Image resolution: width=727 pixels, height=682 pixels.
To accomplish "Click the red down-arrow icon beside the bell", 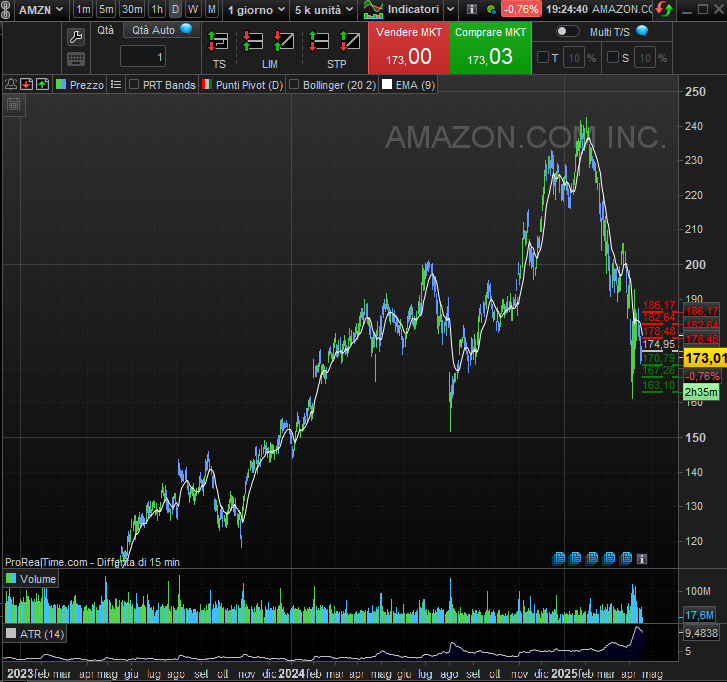I will [x=26, y=84].
